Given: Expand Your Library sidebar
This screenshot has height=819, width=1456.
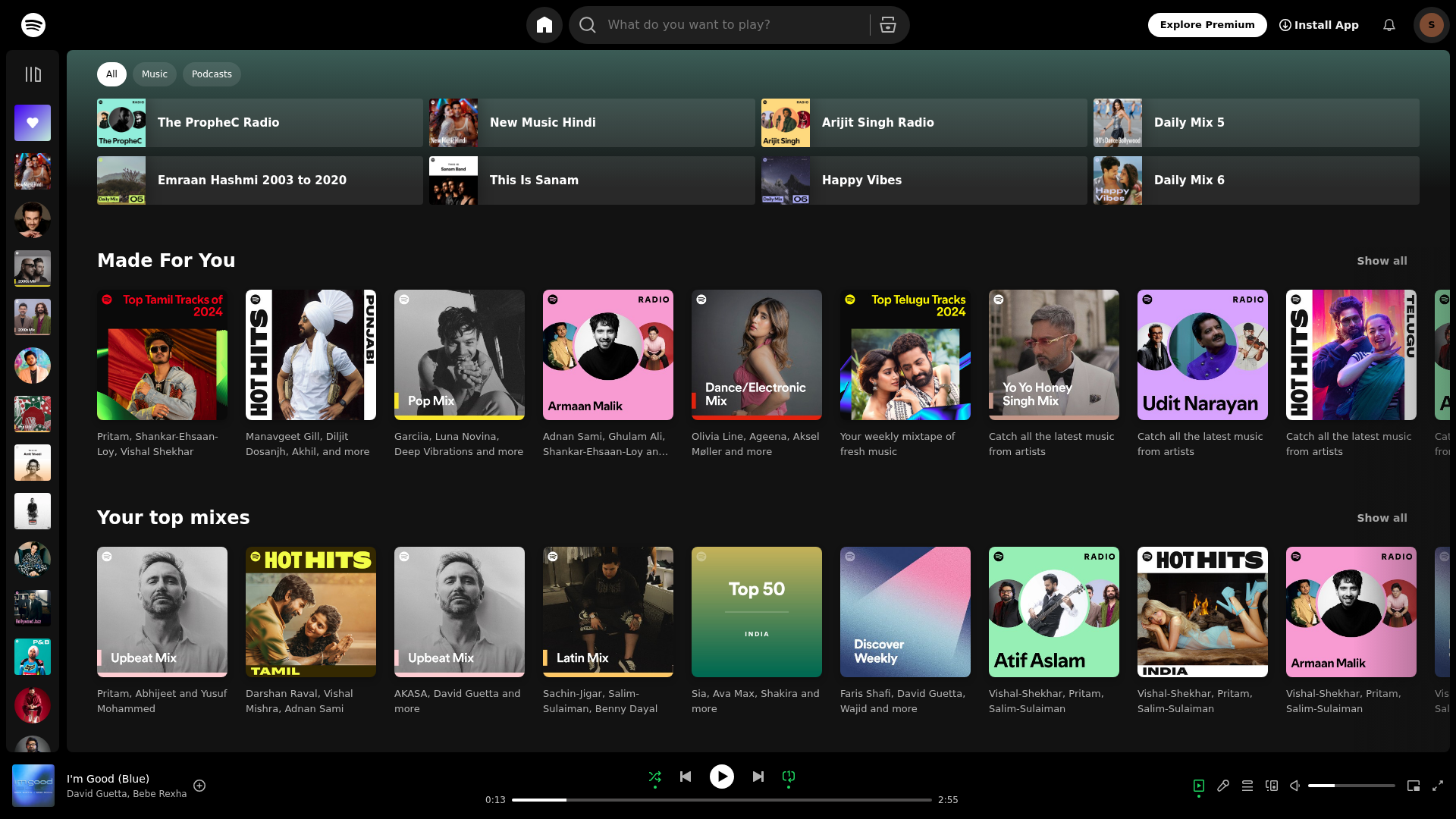Looking at the screenshot, I should [33, 74].
